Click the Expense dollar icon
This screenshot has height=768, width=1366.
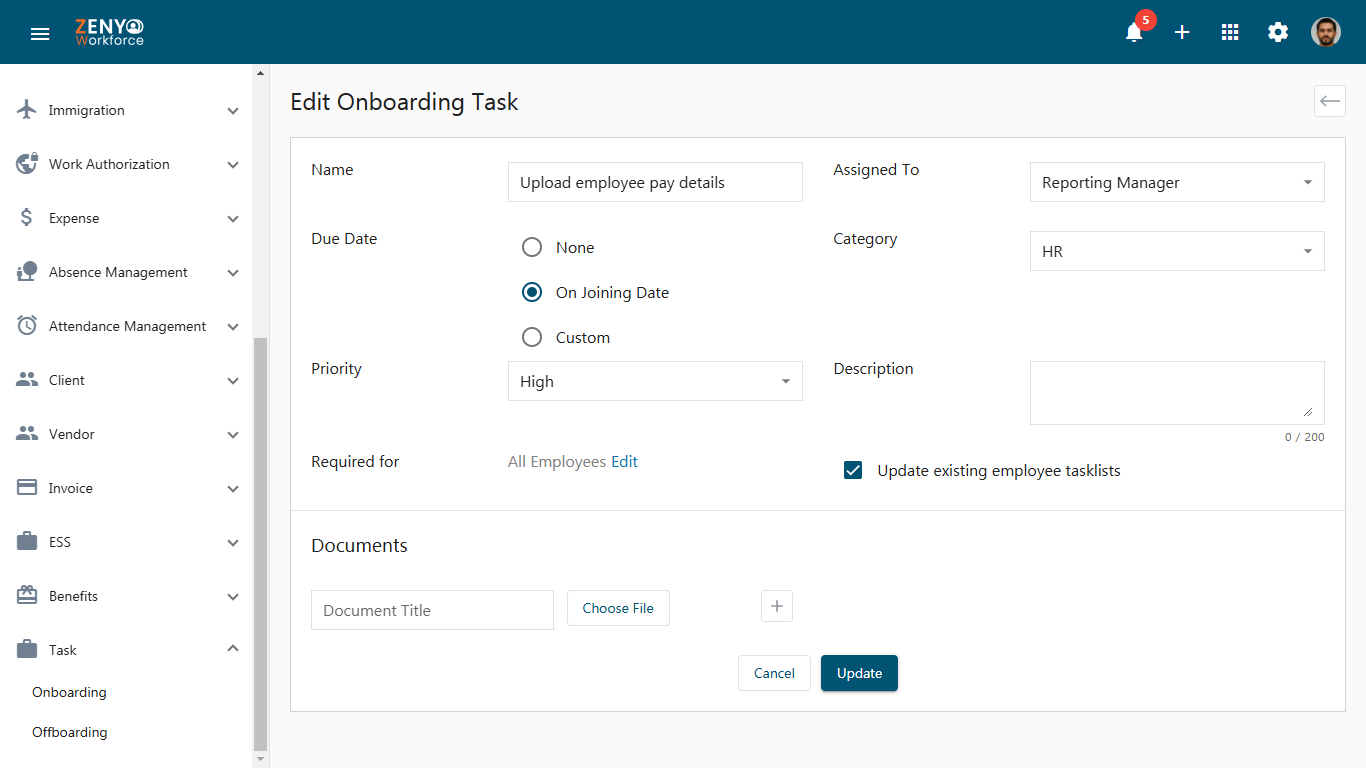pyautogui.click(x=27, y=218)
